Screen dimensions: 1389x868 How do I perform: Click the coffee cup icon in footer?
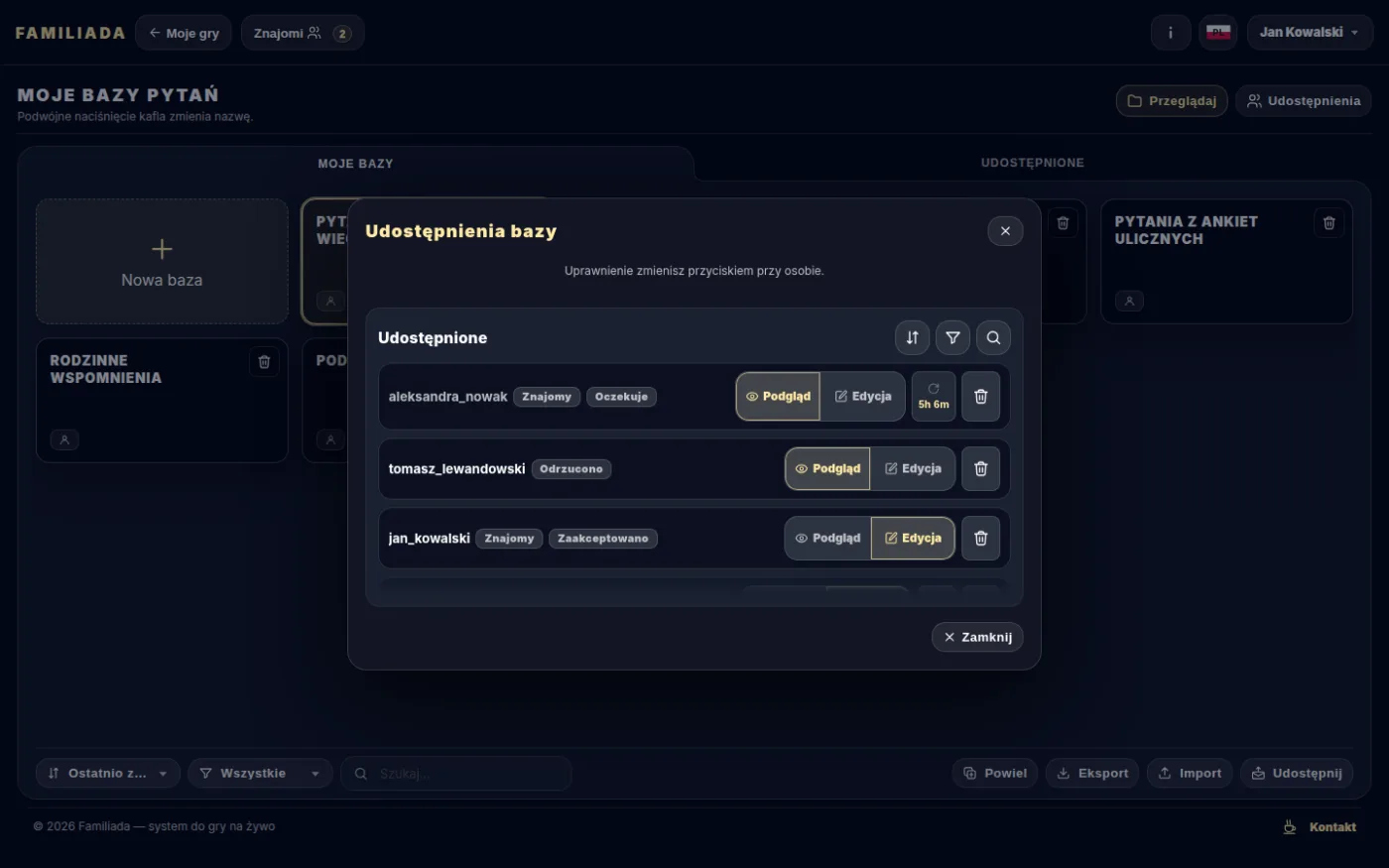click(1290, 827)
